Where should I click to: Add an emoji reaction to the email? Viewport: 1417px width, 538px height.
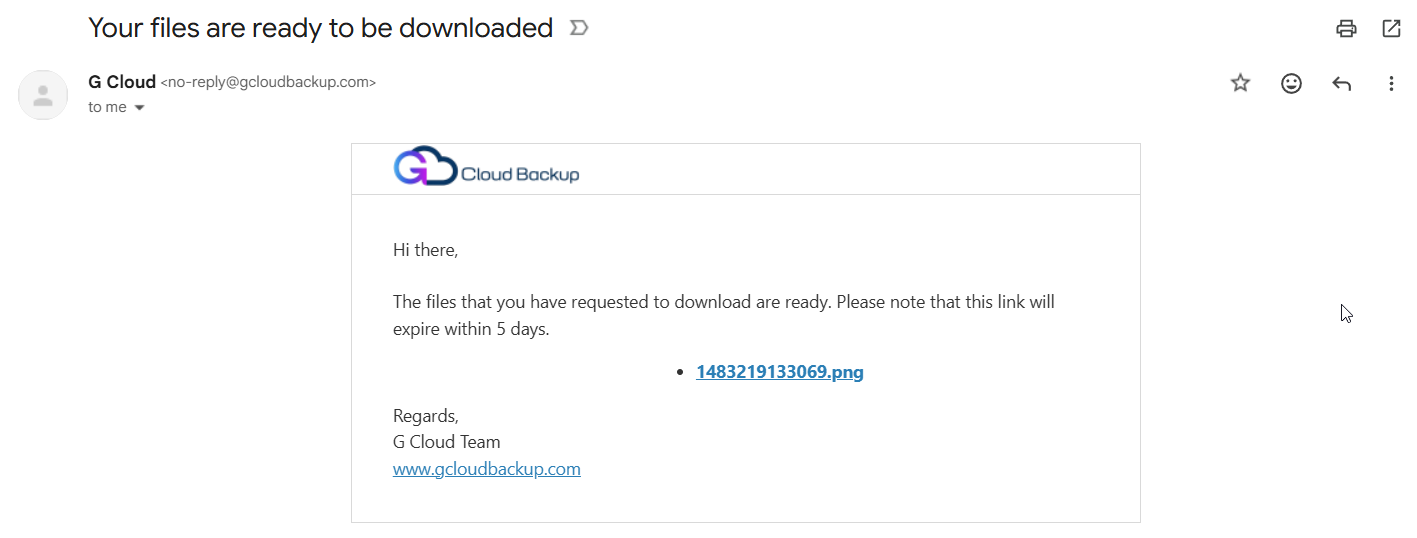click(x=1291, y=83)
